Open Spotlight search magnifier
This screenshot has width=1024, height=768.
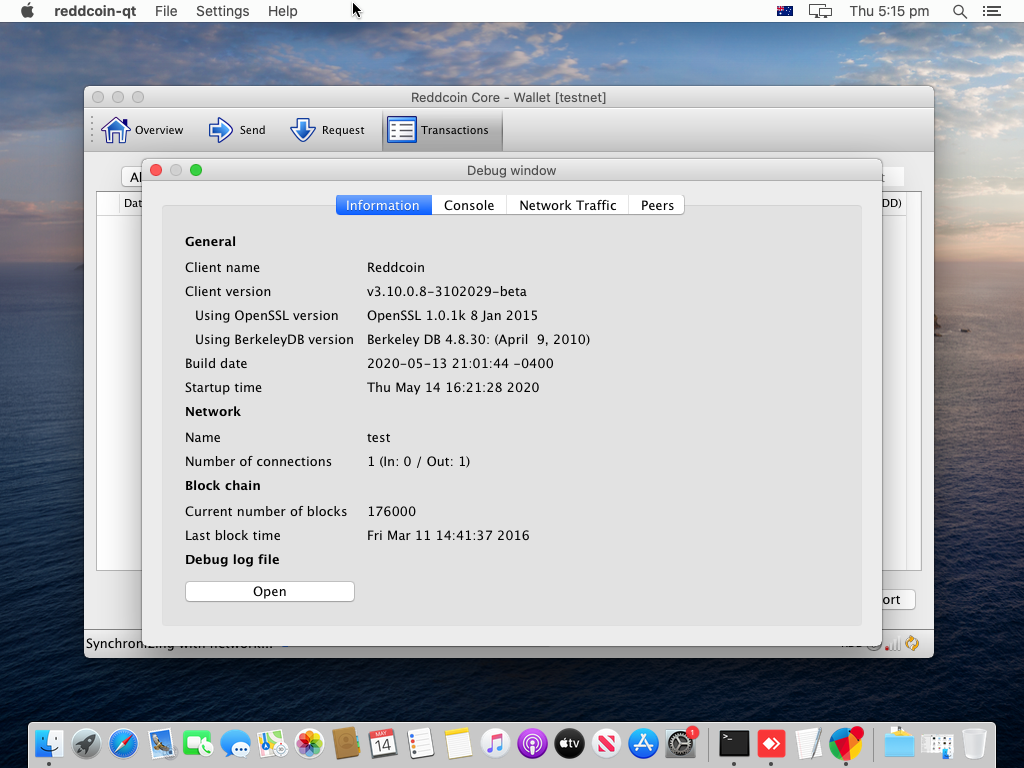pos(959,11)
